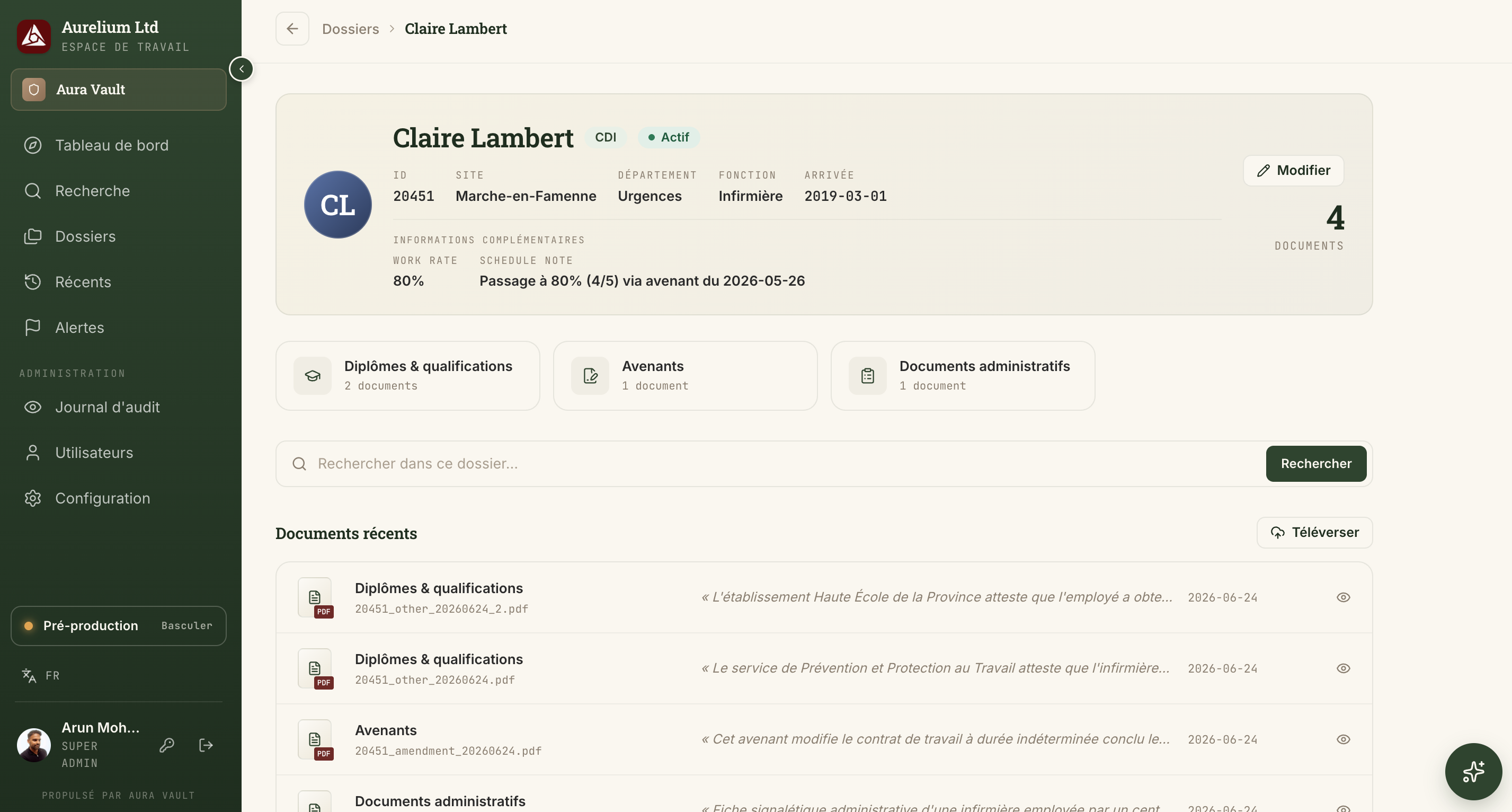Open the Avenants category card

tap(685, 375)
